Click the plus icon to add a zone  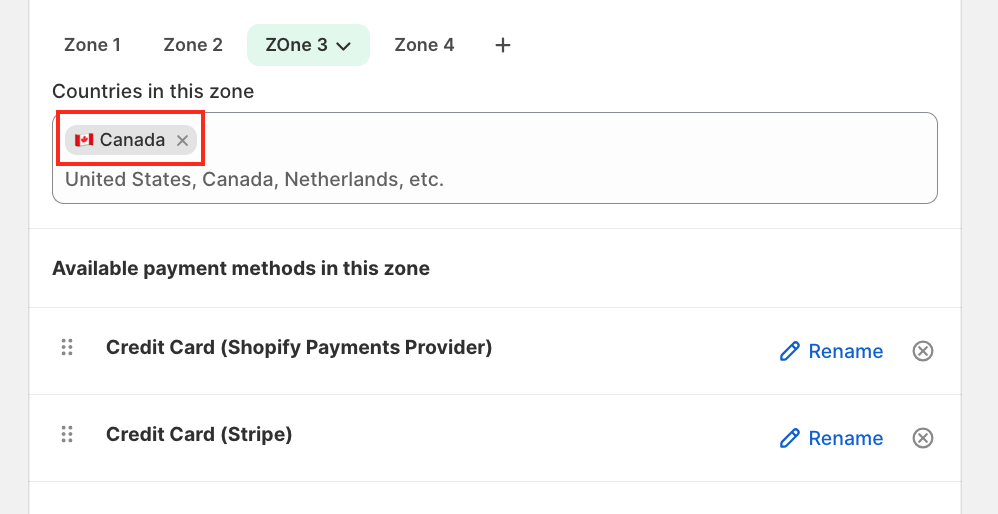click(503, 45)
